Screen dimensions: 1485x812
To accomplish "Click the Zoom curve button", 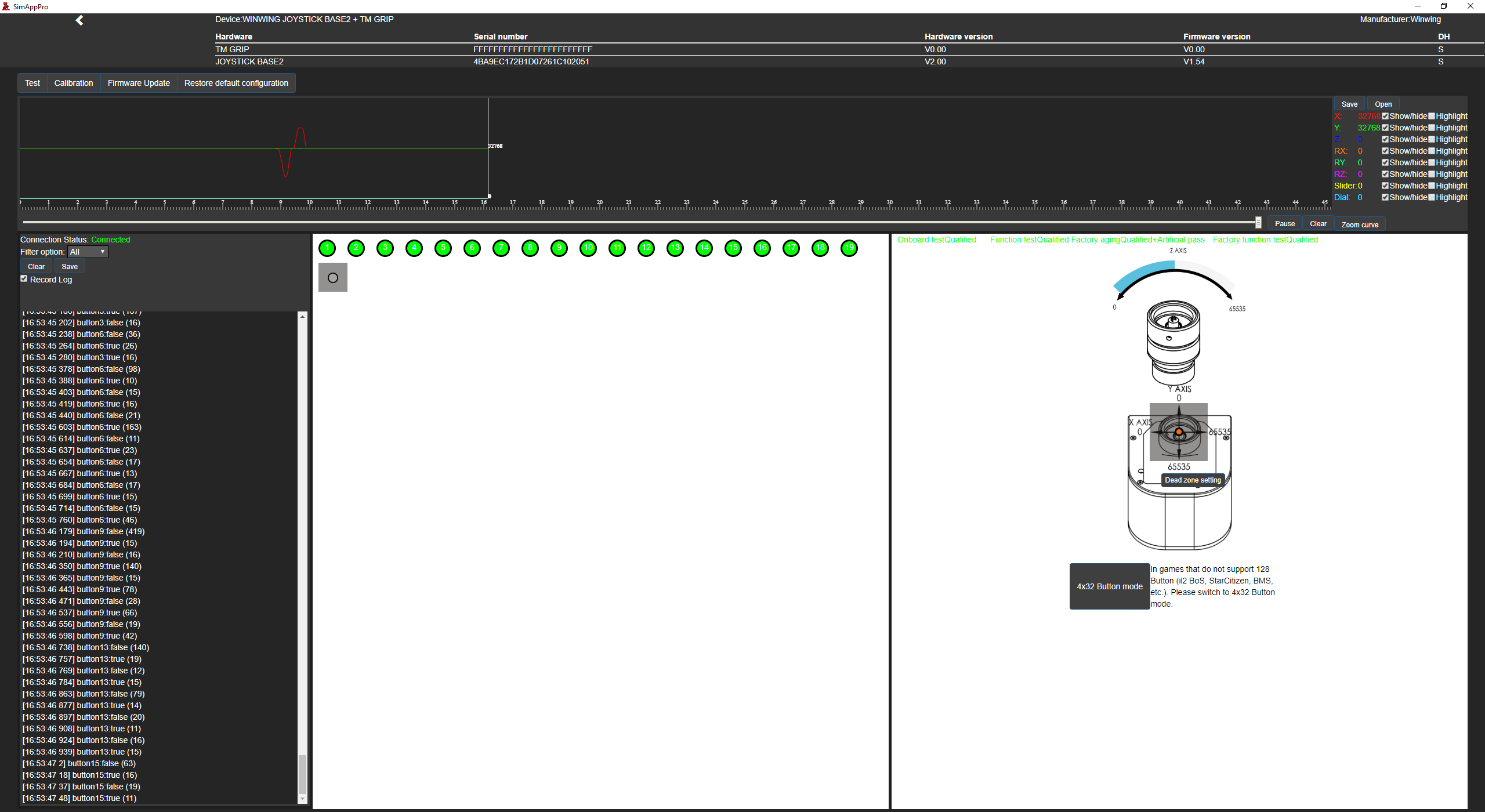I will pyautogui.click(x=1360, y=224).
